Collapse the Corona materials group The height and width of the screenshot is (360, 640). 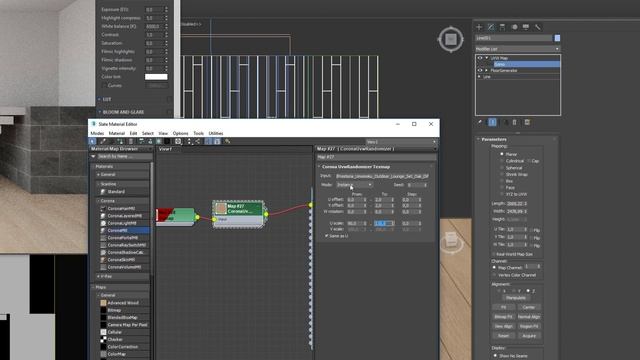[98, 201]
